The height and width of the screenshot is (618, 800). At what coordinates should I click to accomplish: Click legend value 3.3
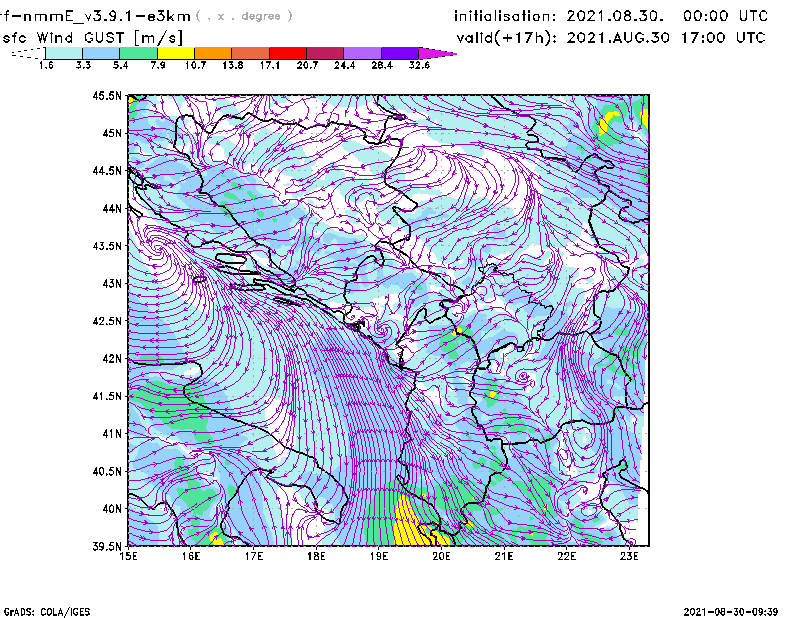coord(83,65)
